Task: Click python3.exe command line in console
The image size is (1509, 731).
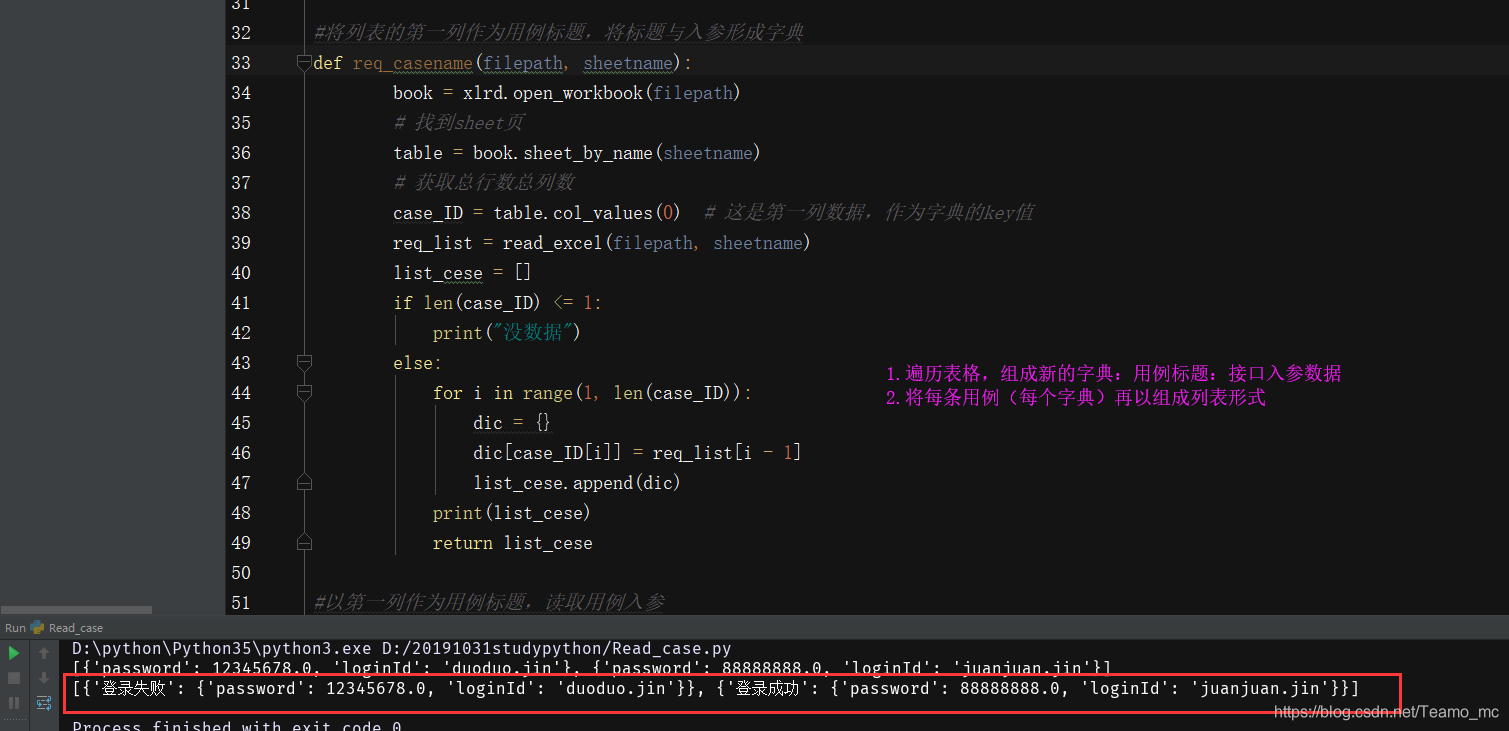Action: coord(401,649)
